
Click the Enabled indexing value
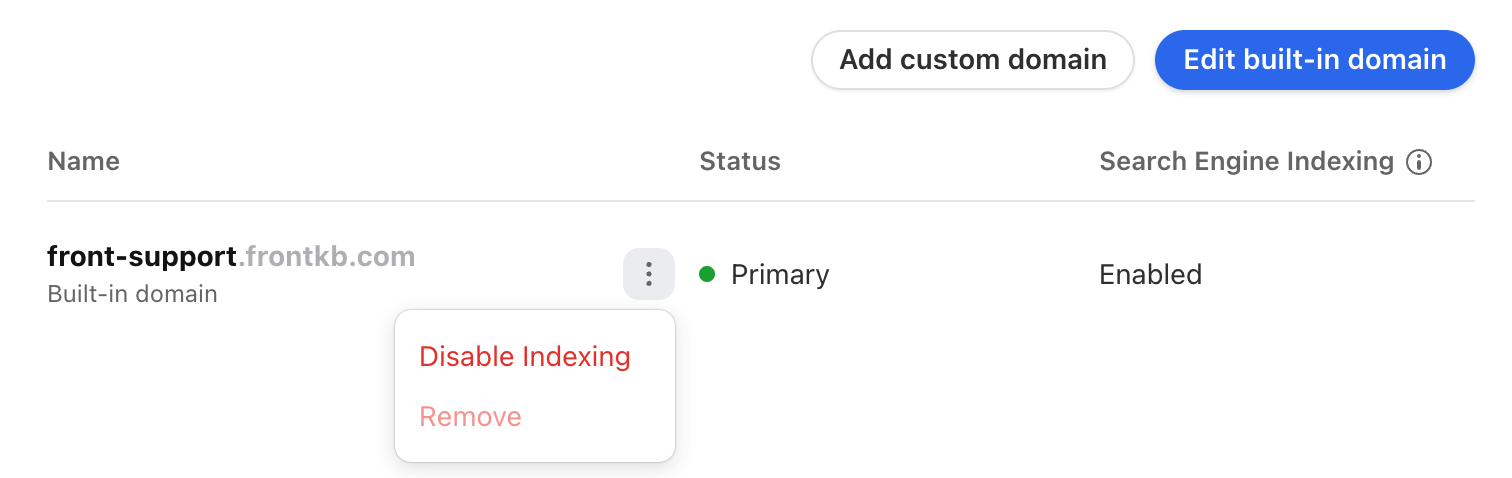click(1151, 274)
